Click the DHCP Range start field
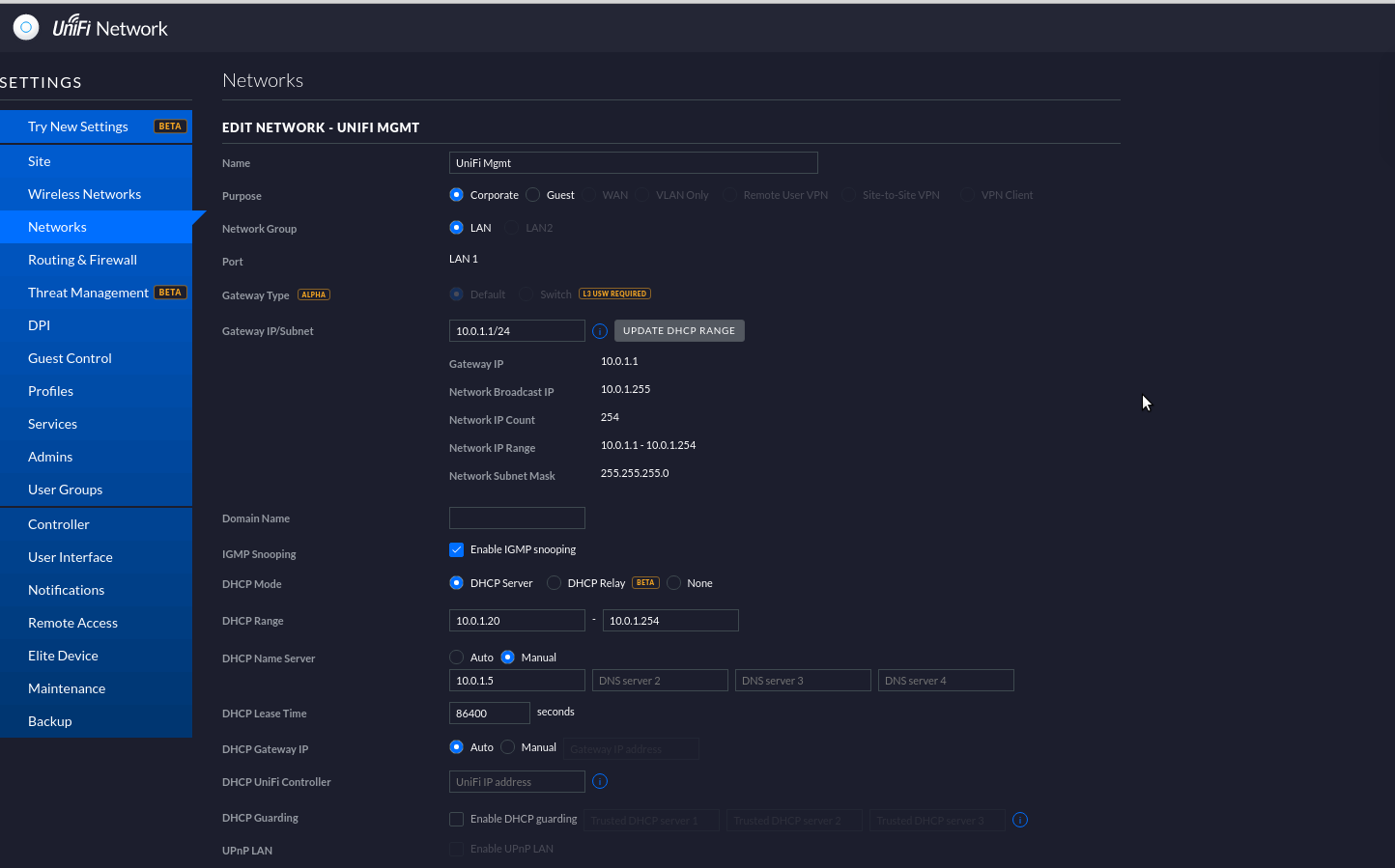Viewport: 1395px width, 868px height. click(x=517, y=621)
